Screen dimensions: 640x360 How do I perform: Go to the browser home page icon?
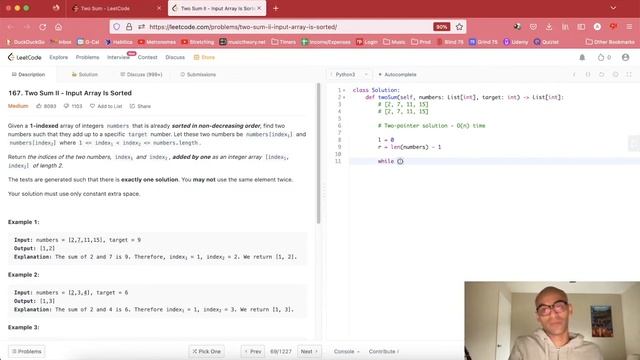(x=58, y=27)
